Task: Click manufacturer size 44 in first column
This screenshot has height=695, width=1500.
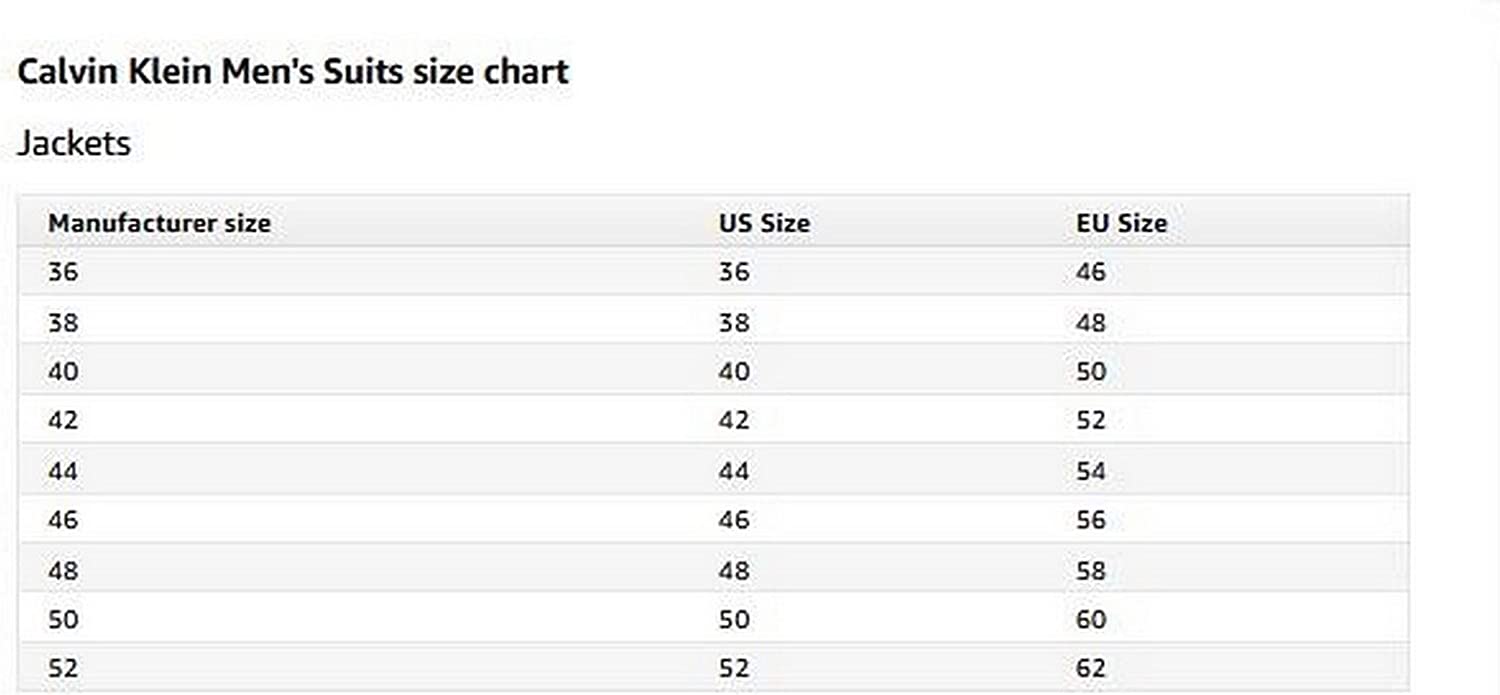Action: [62, 470]
